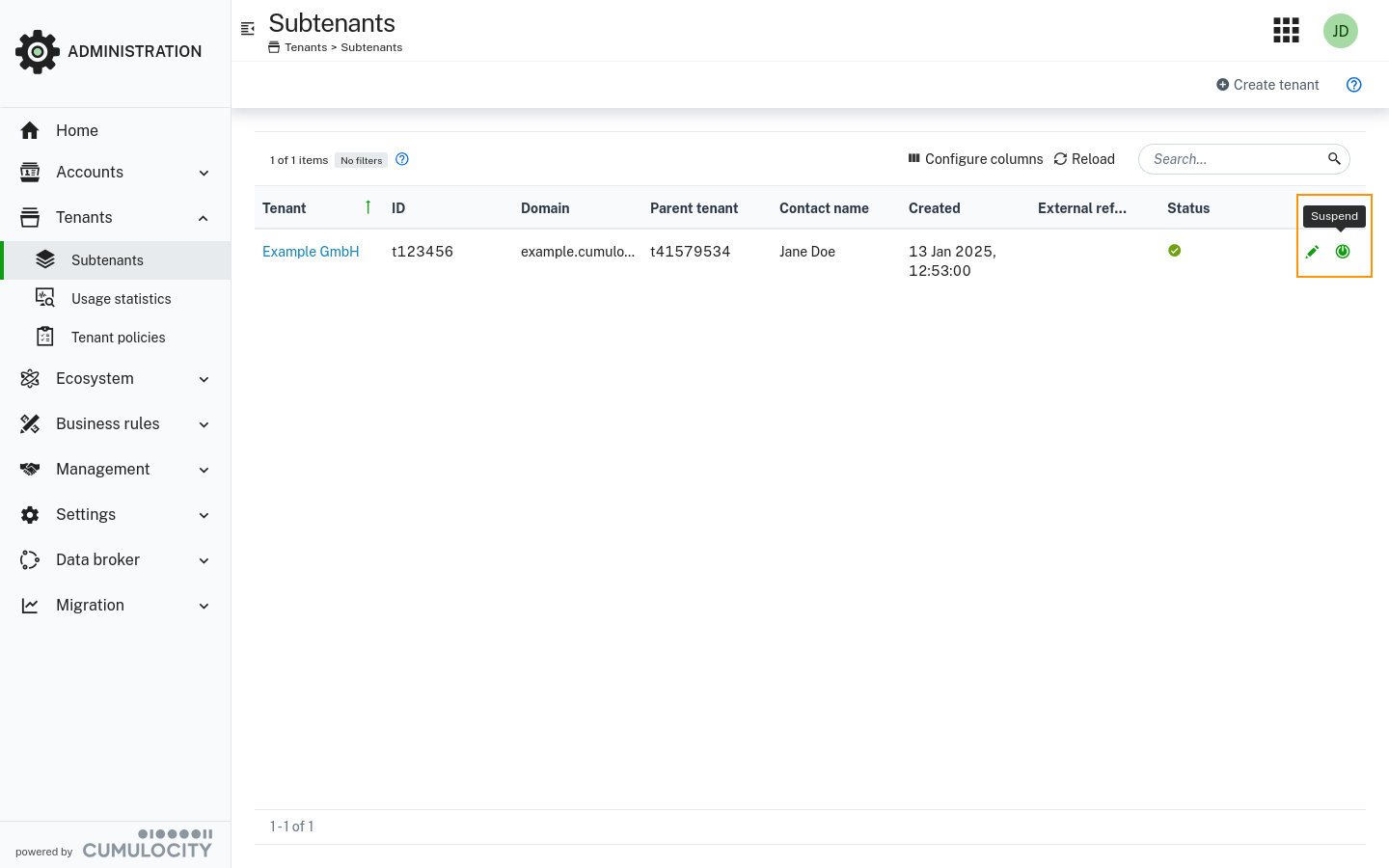This screenshot has height=868, width=1389.
Task: Open help icon next to Create tenant
Action: tap(1353, 85)
